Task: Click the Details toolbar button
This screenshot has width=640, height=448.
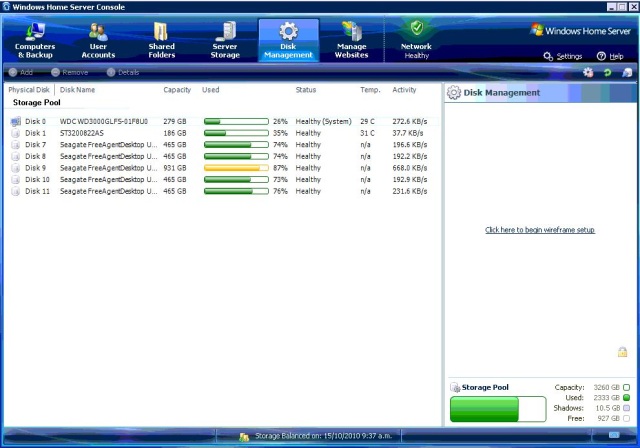Action: pyautogui.click(x=123, y=72)
